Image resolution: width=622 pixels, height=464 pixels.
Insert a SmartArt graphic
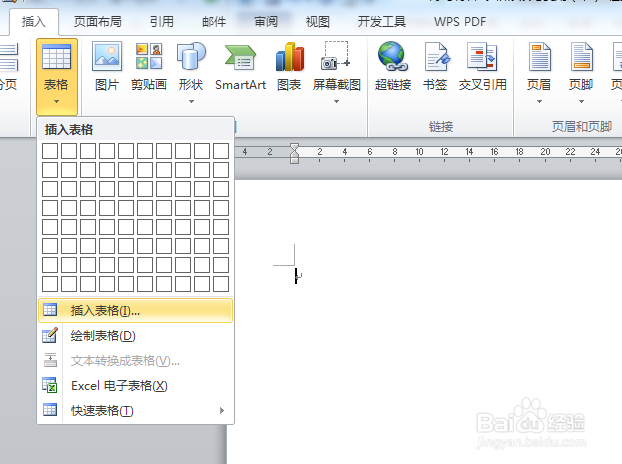point(240,58)
